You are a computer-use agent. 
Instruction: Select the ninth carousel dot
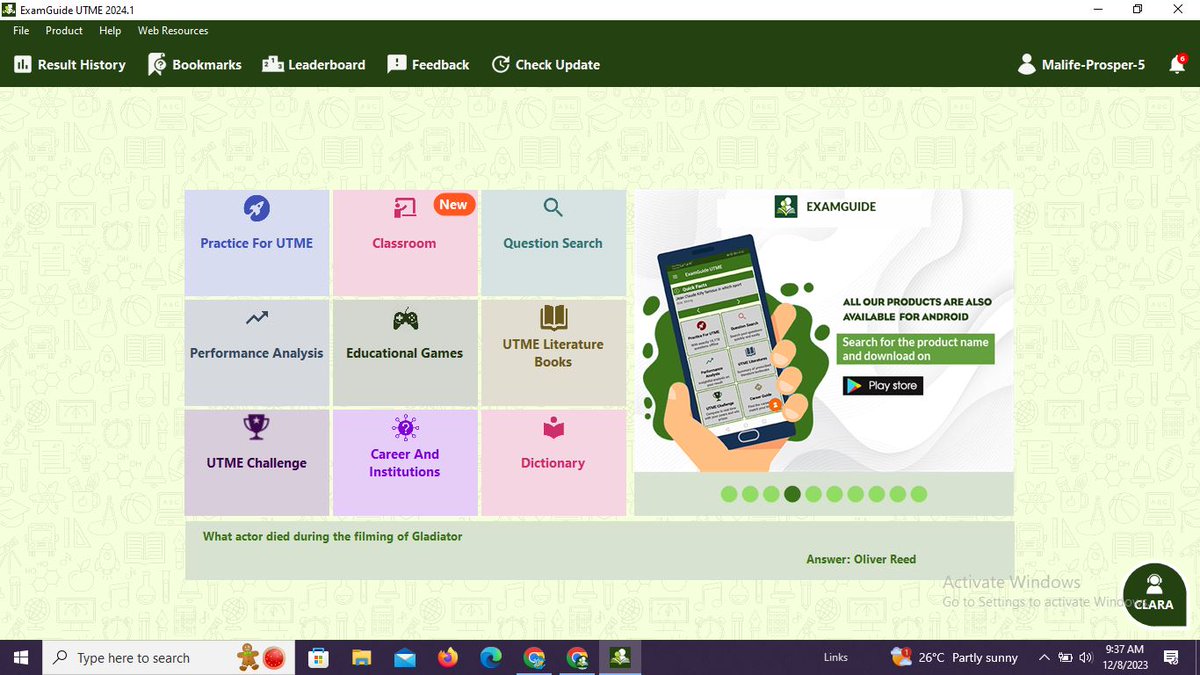pos(898,494)
